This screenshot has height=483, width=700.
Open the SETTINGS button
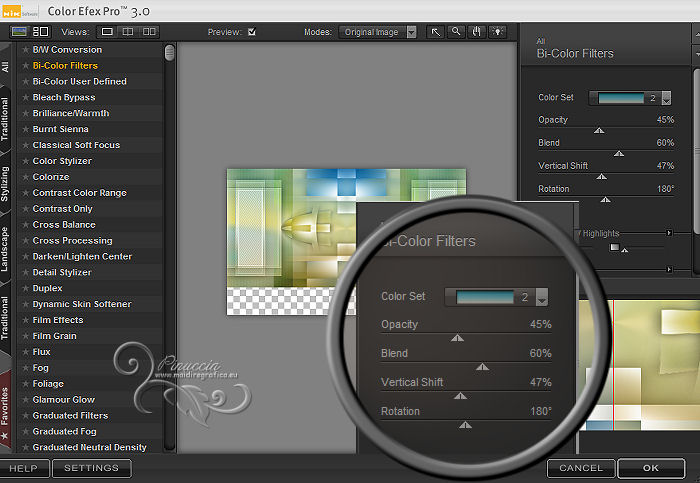(92, 468)
